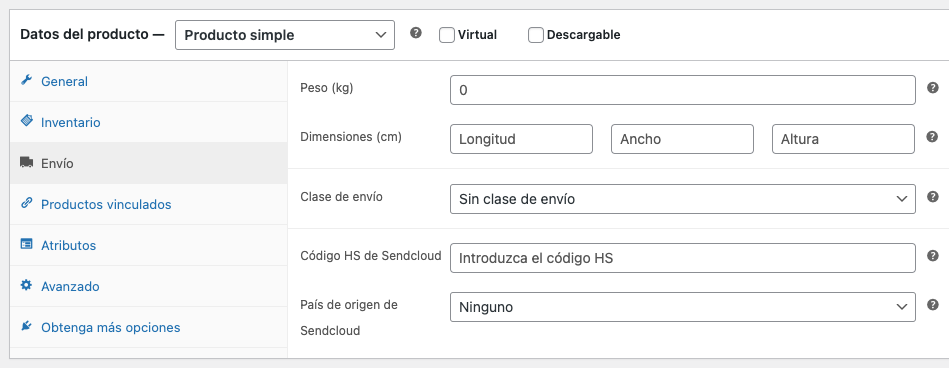This screenshot has height=368, width=949.
Task: Click the Longitud dimension field
Action: point(521,139)
